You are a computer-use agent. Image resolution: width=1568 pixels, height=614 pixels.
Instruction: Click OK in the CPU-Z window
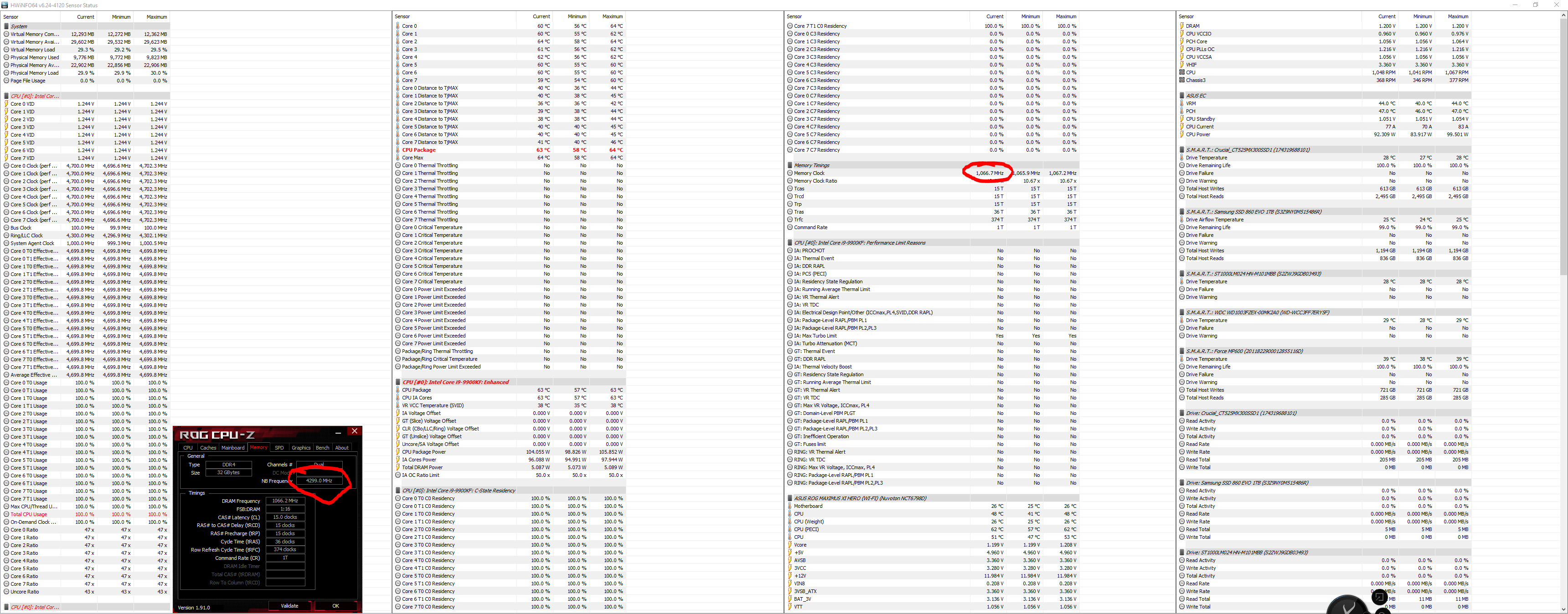pos(335,605)
